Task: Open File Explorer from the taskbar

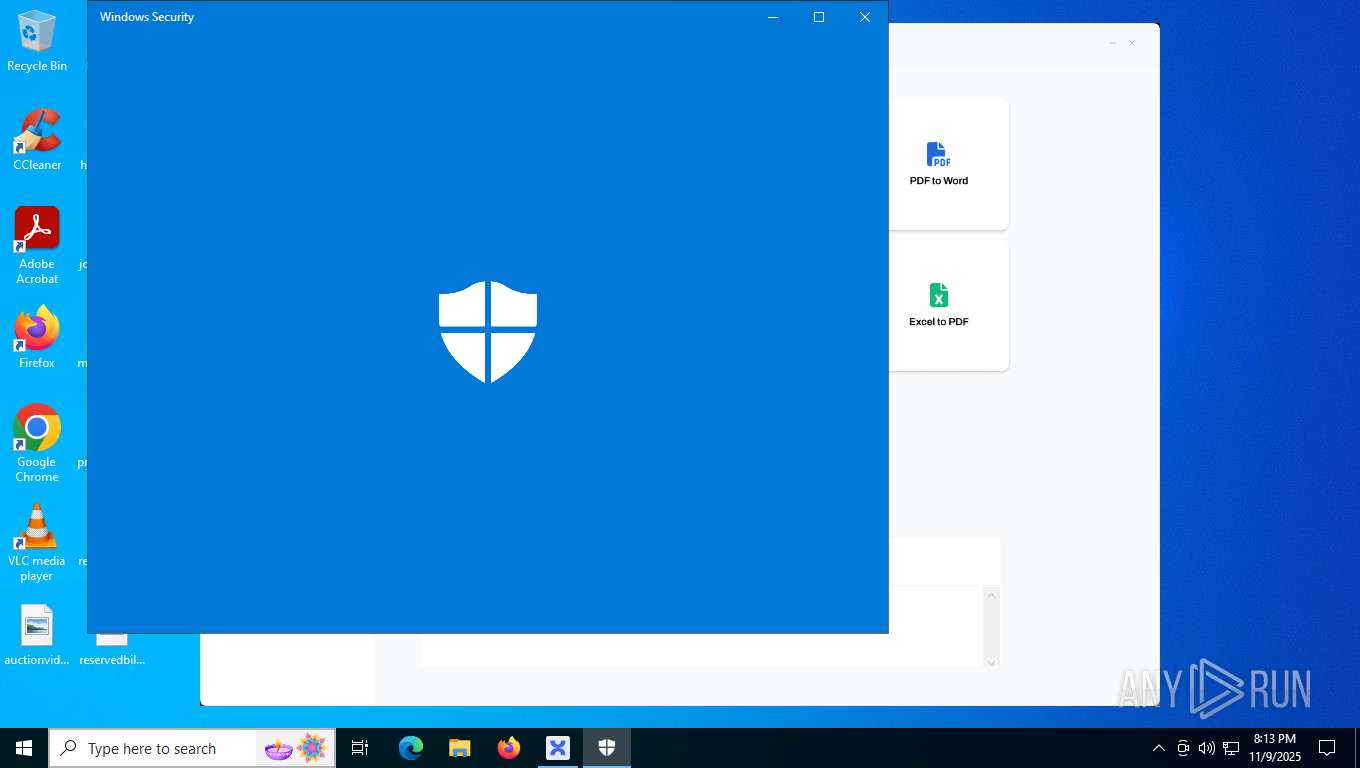Action: point(460,748)
